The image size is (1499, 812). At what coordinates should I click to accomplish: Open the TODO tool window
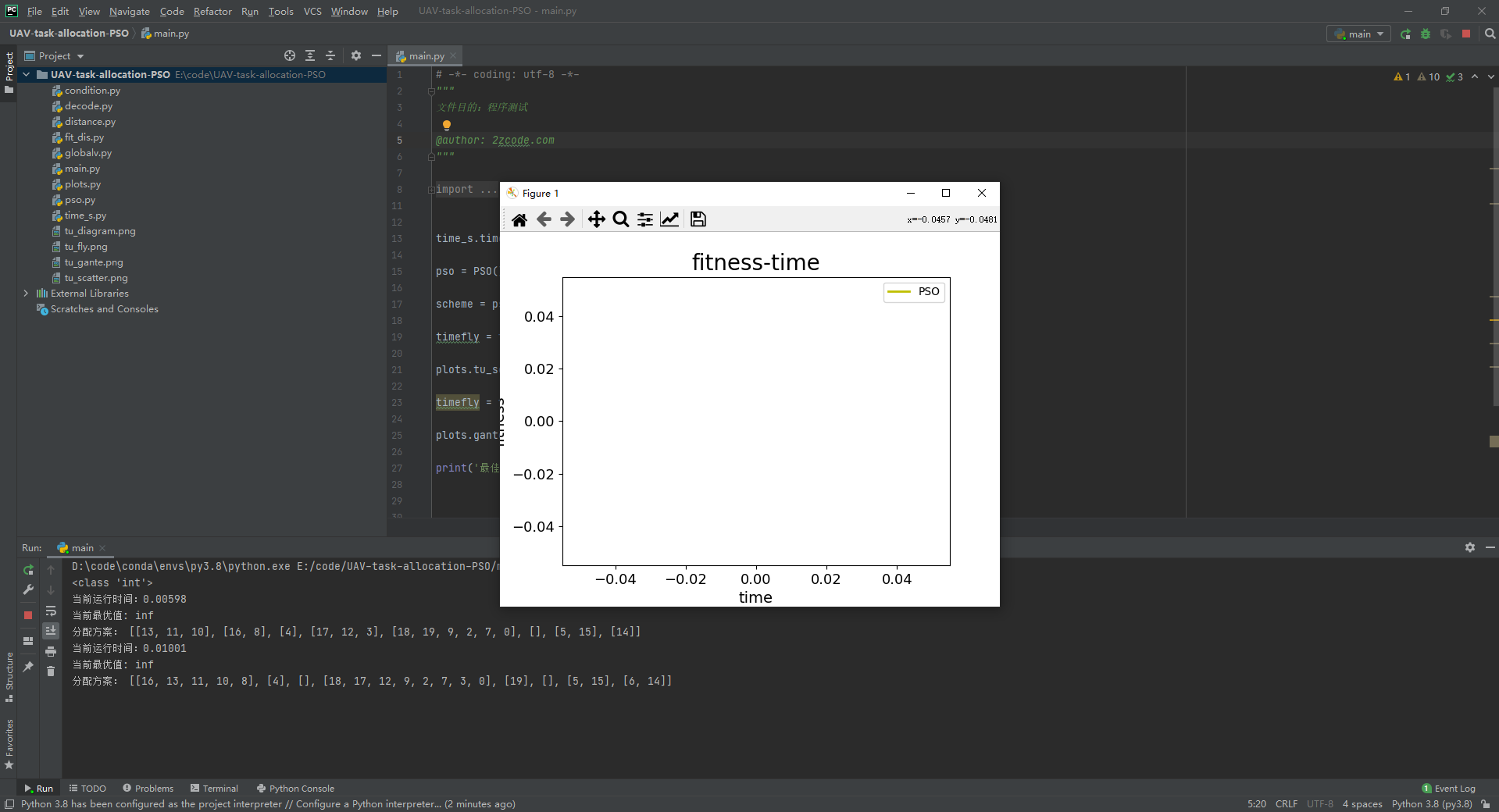pyautogui.click(x=87, y=788)
